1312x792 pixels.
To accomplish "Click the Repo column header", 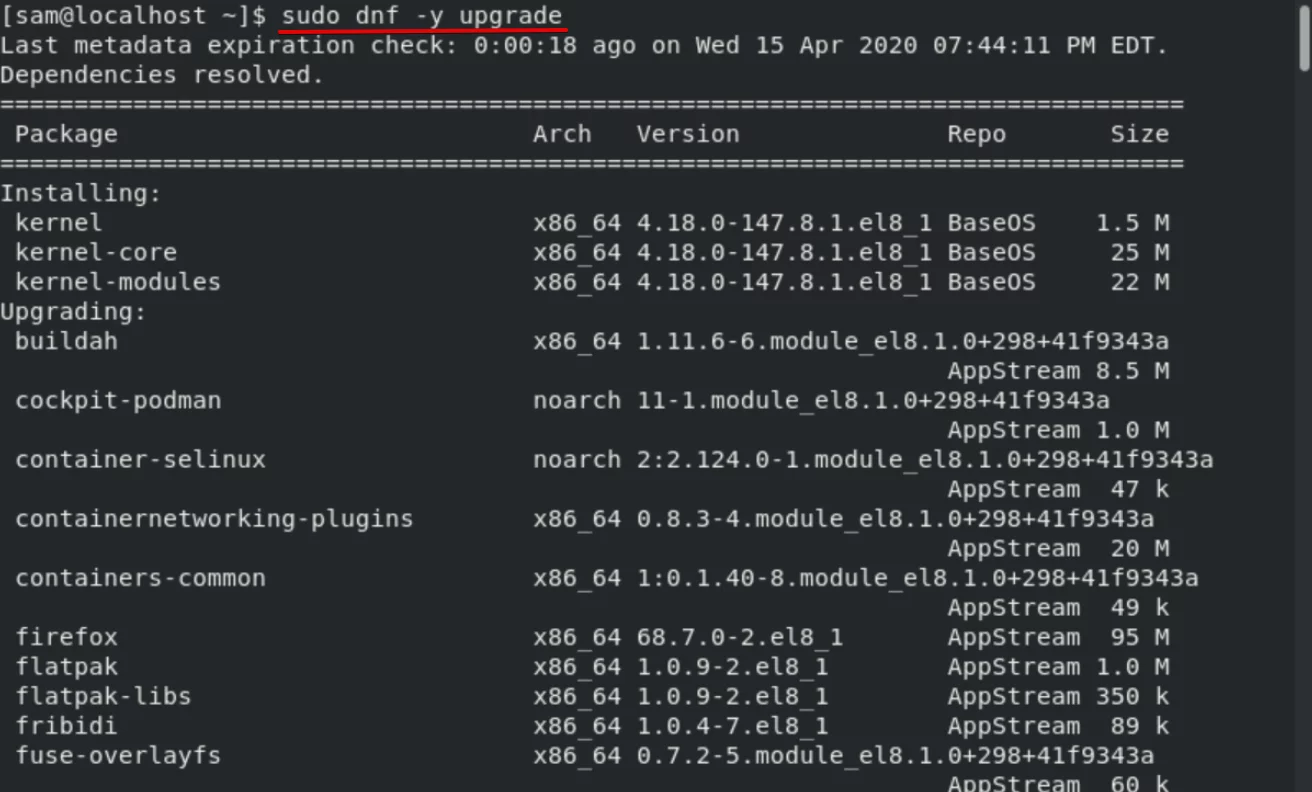I will tap(977, 134).
